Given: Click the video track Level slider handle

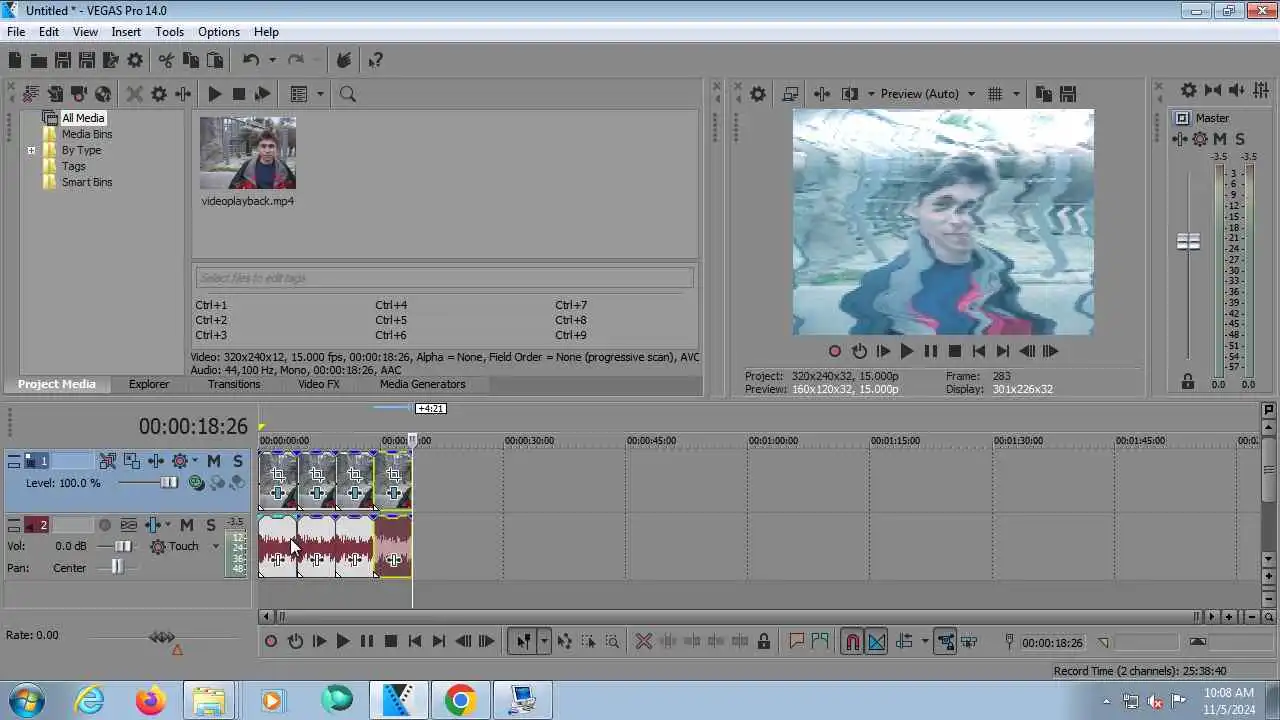Looking at the screenshot, I should 169,483.
